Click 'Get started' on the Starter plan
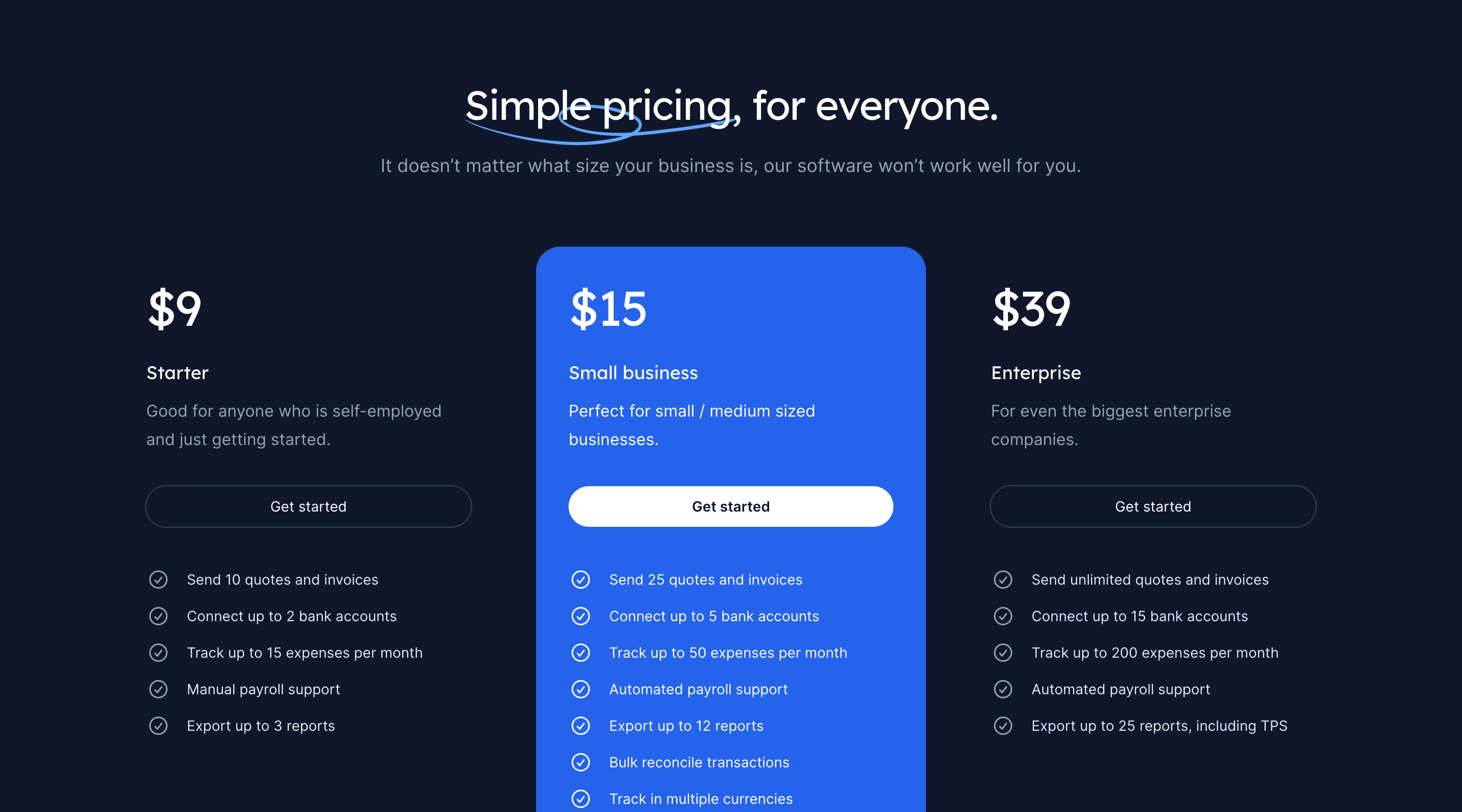This screenshot has height=812, width=1462. click(x=308, y=506)
